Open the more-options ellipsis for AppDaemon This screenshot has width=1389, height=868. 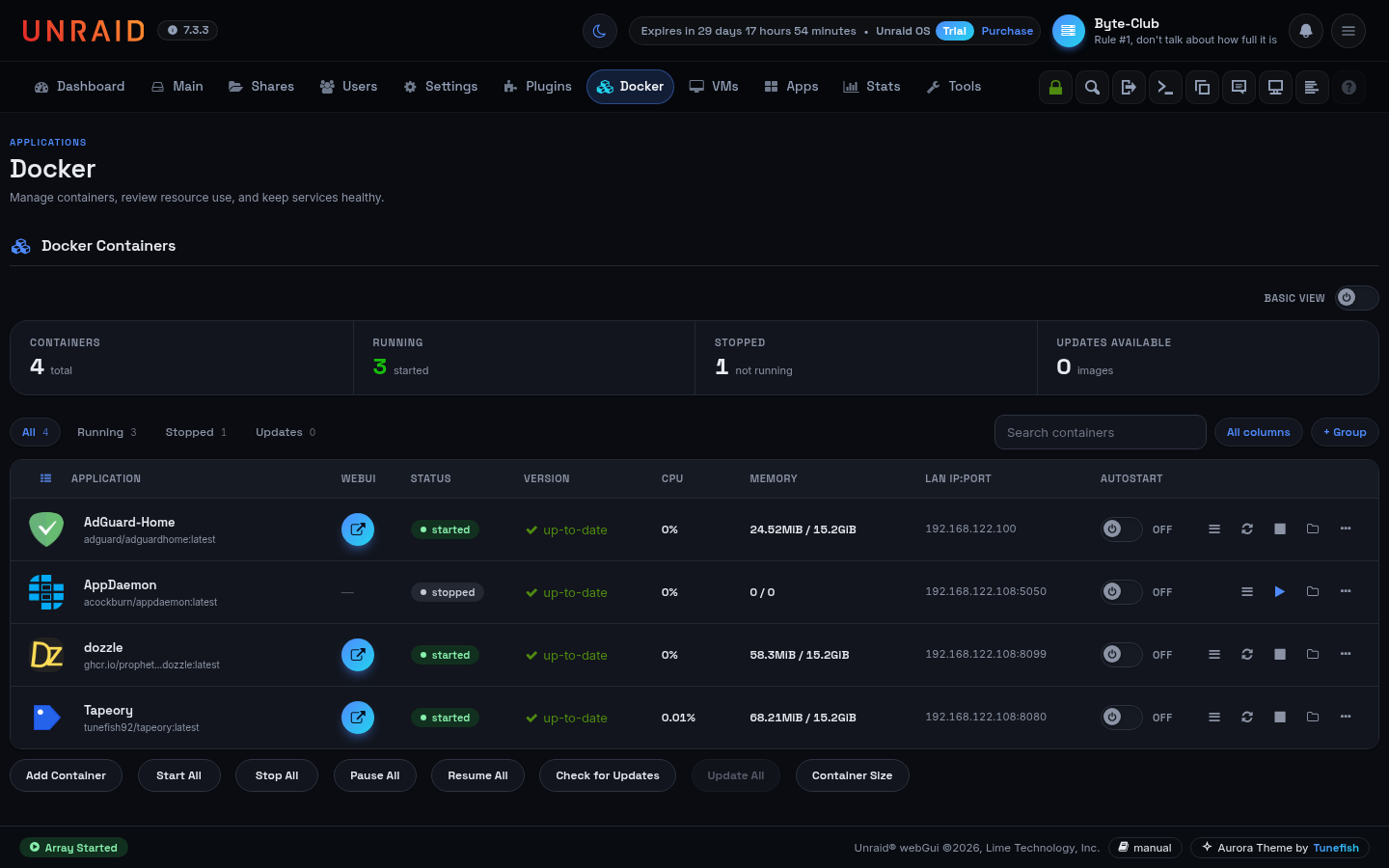(x=1346, y=591)
